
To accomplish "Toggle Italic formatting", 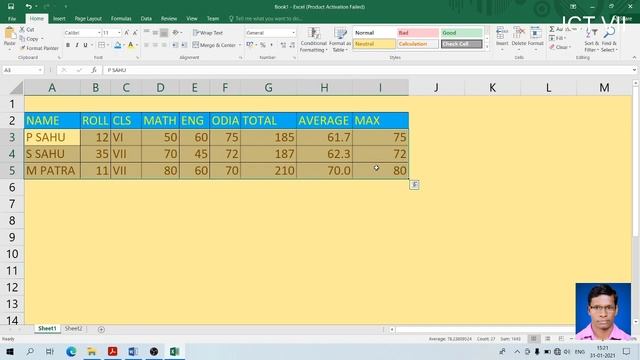I will (76, 45).
